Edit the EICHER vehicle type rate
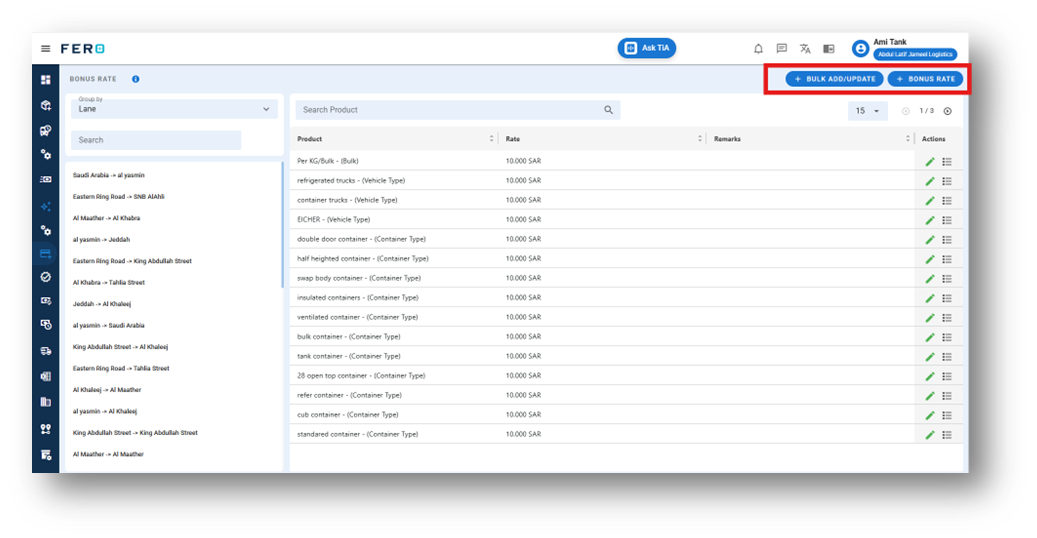 coord(930,220)
